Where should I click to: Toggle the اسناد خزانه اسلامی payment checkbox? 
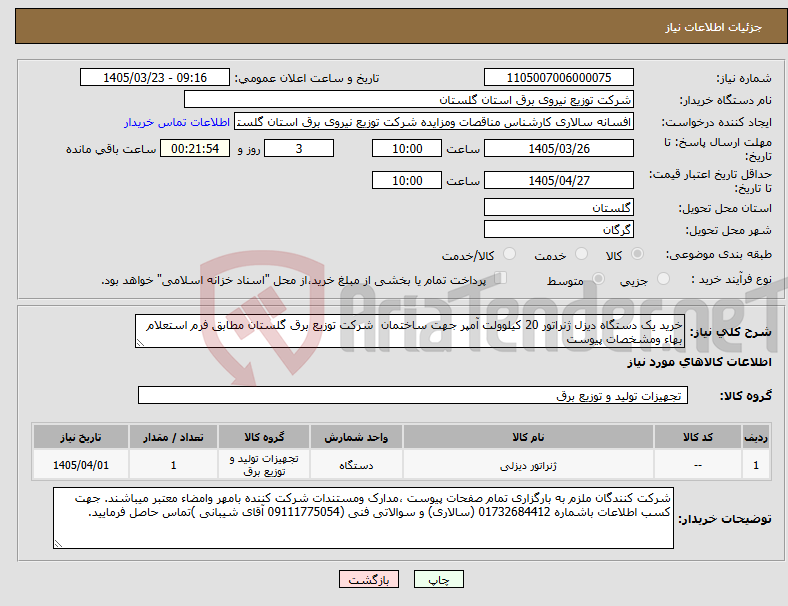(x=500, y=278)
